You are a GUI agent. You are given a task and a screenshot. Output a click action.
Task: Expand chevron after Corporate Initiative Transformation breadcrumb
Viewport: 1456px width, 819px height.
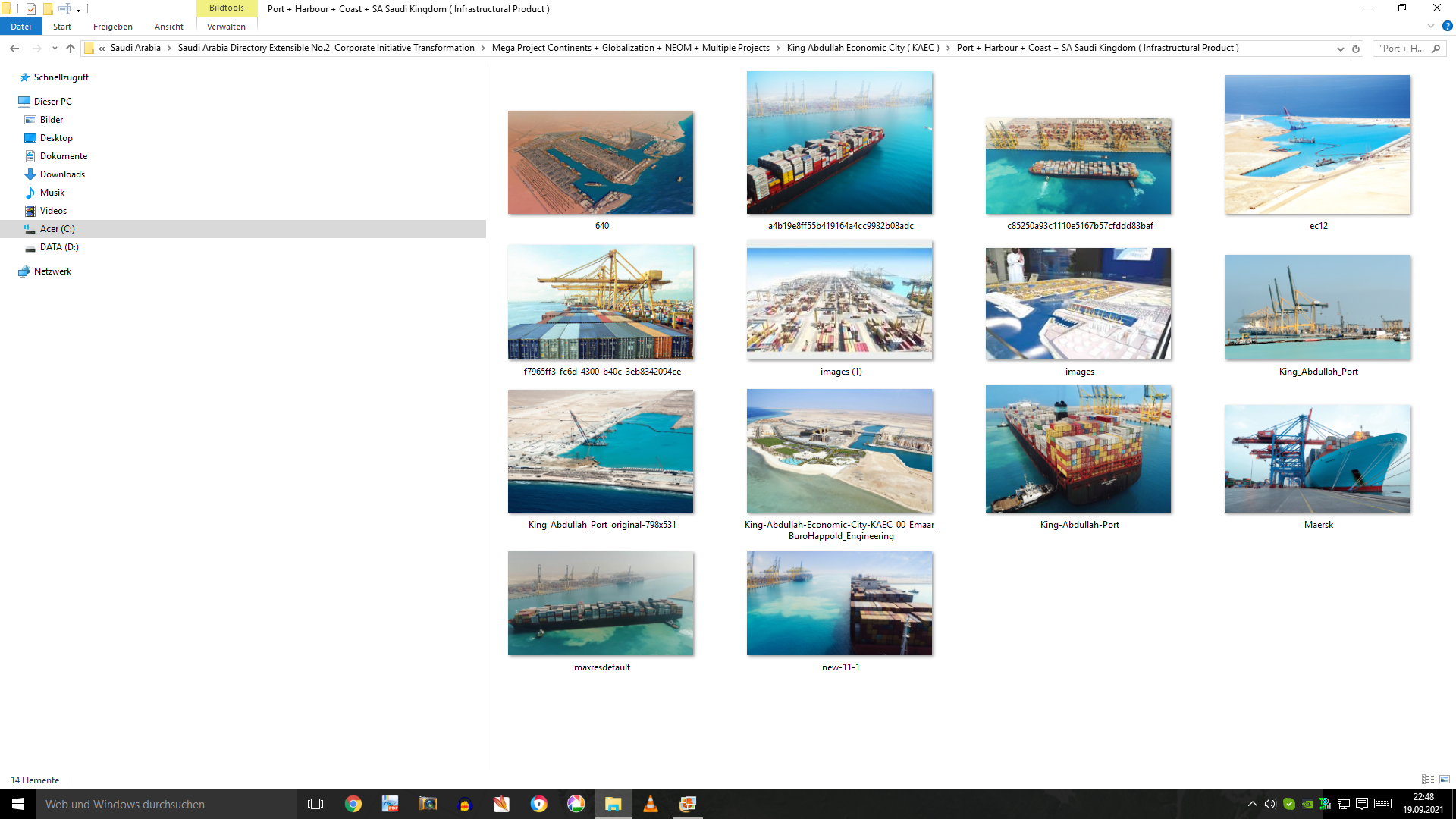[x=483, y=48]
